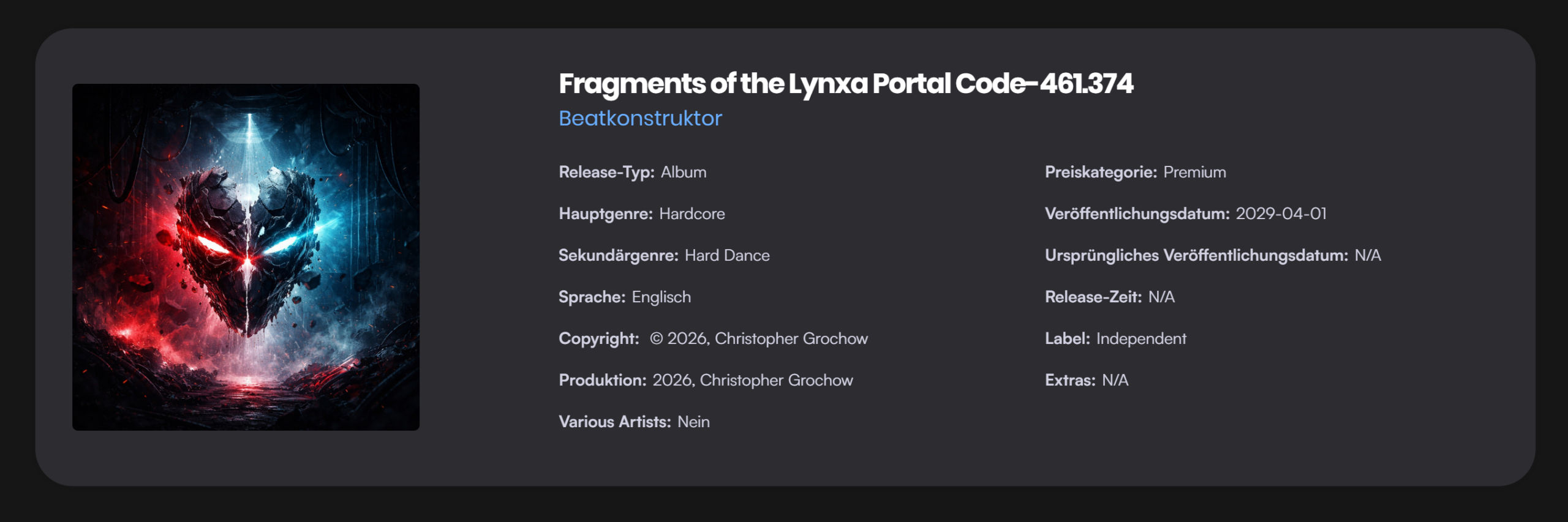Click the Veröffentlichungsdatum 2029-04-01 date
The image size is (1568, 522).
click(1281, 214)
